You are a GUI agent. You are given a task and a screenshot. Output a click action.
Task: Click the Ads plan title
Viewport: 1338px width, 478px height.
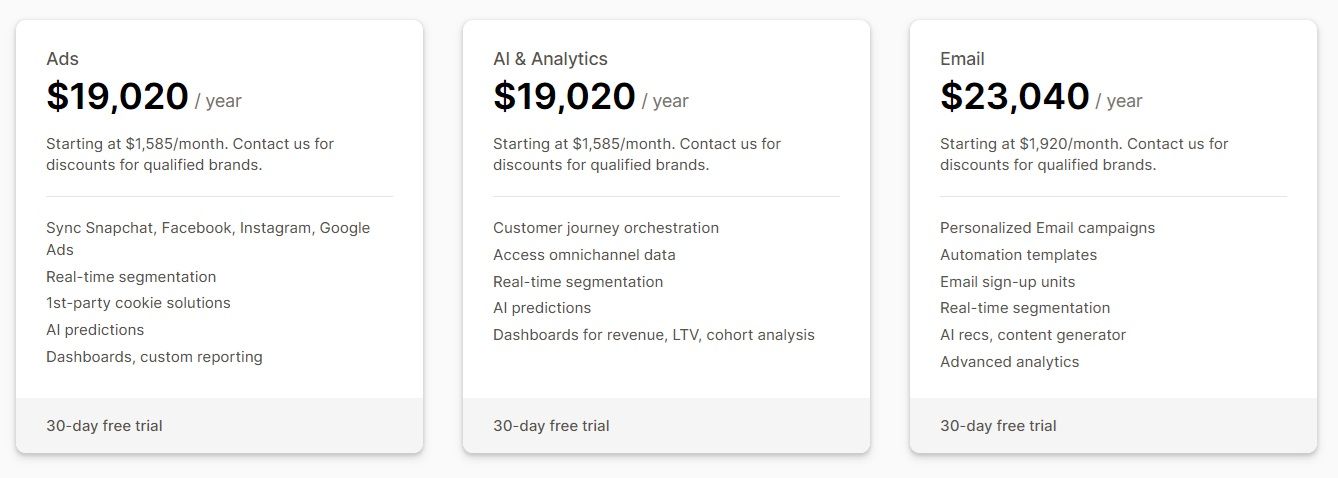(62, 59)
